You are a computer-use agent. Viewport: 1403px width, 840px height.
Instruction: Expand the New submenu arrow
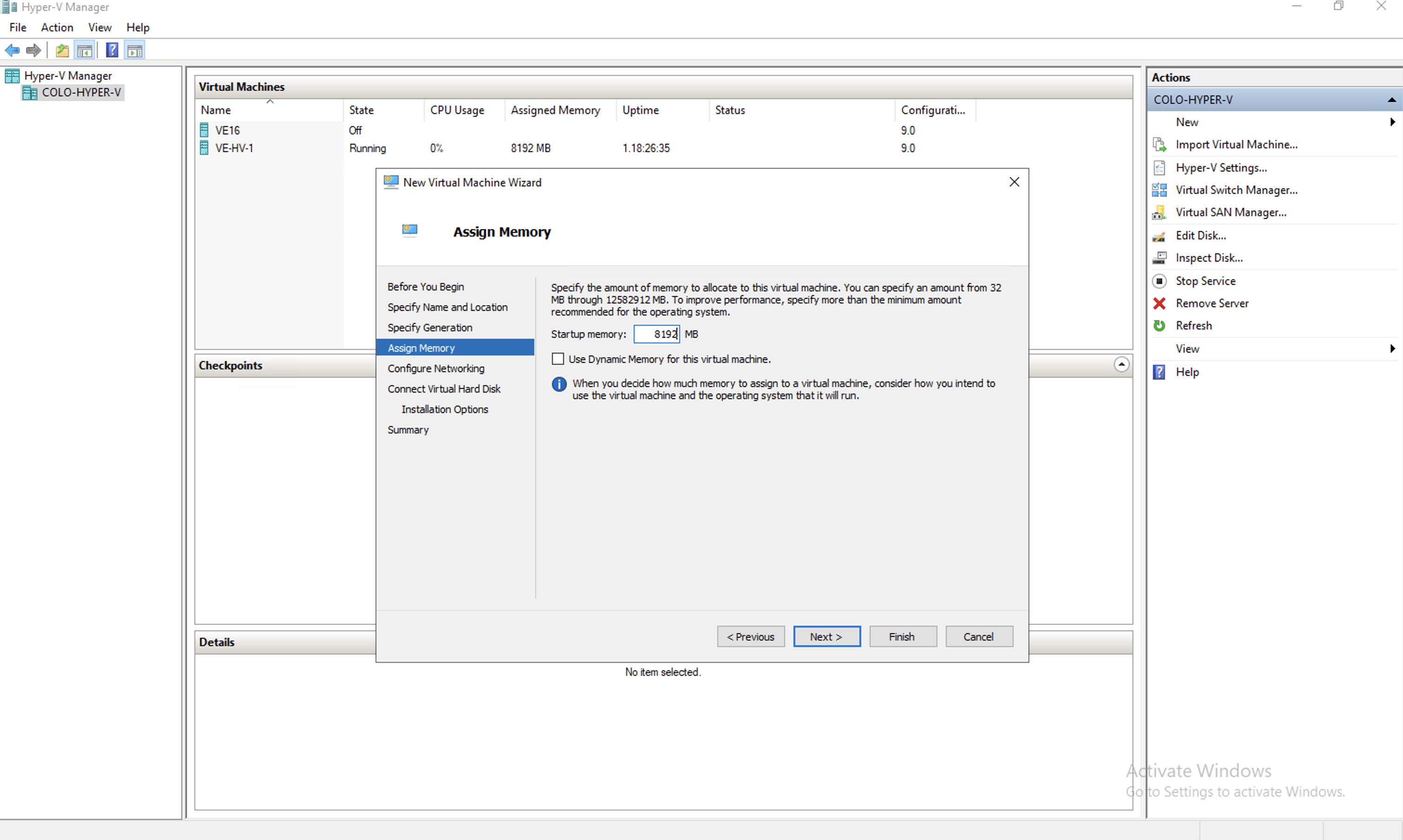1392,122
